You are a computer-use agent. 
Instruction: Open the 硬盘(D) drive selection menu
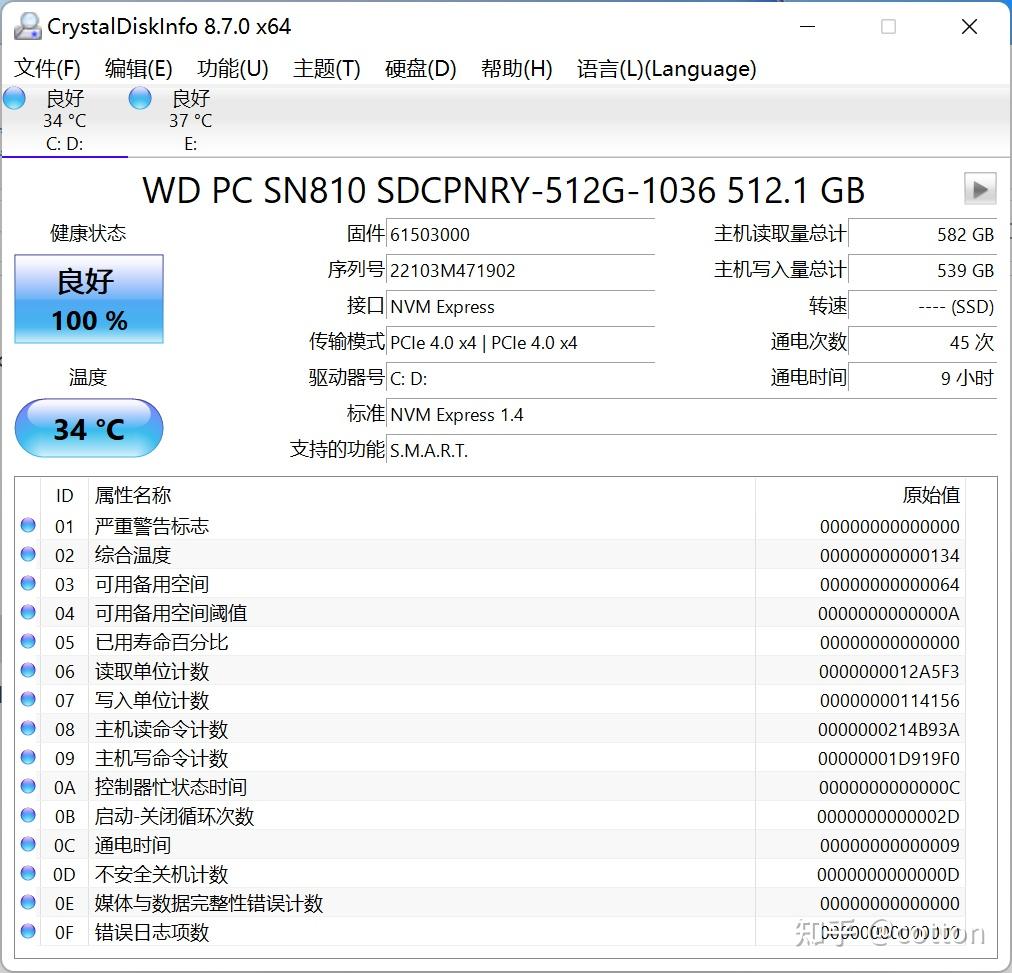tap(419, 69)
